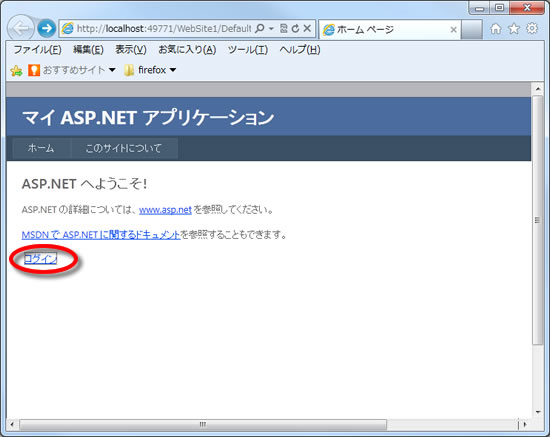Expand the おすすめサイト dropdown

coord(112,70)
